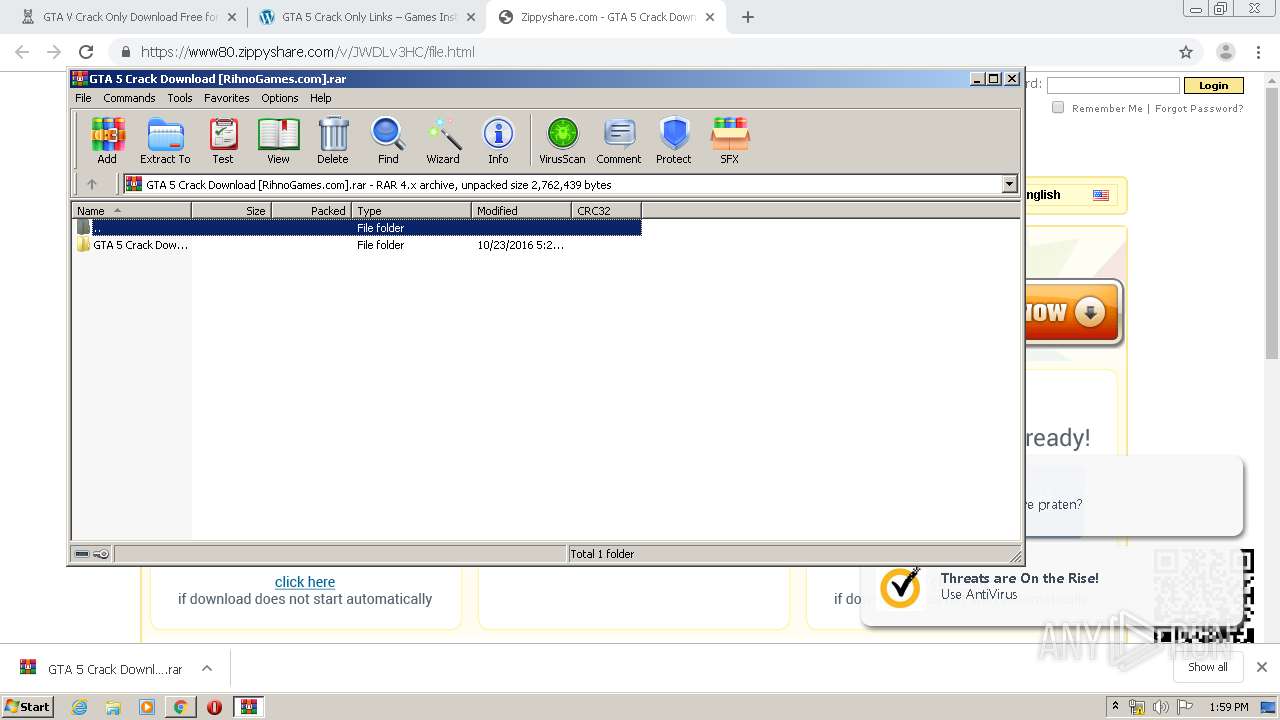Click the Protect shield icon
1280x720 pixels.
674,140
